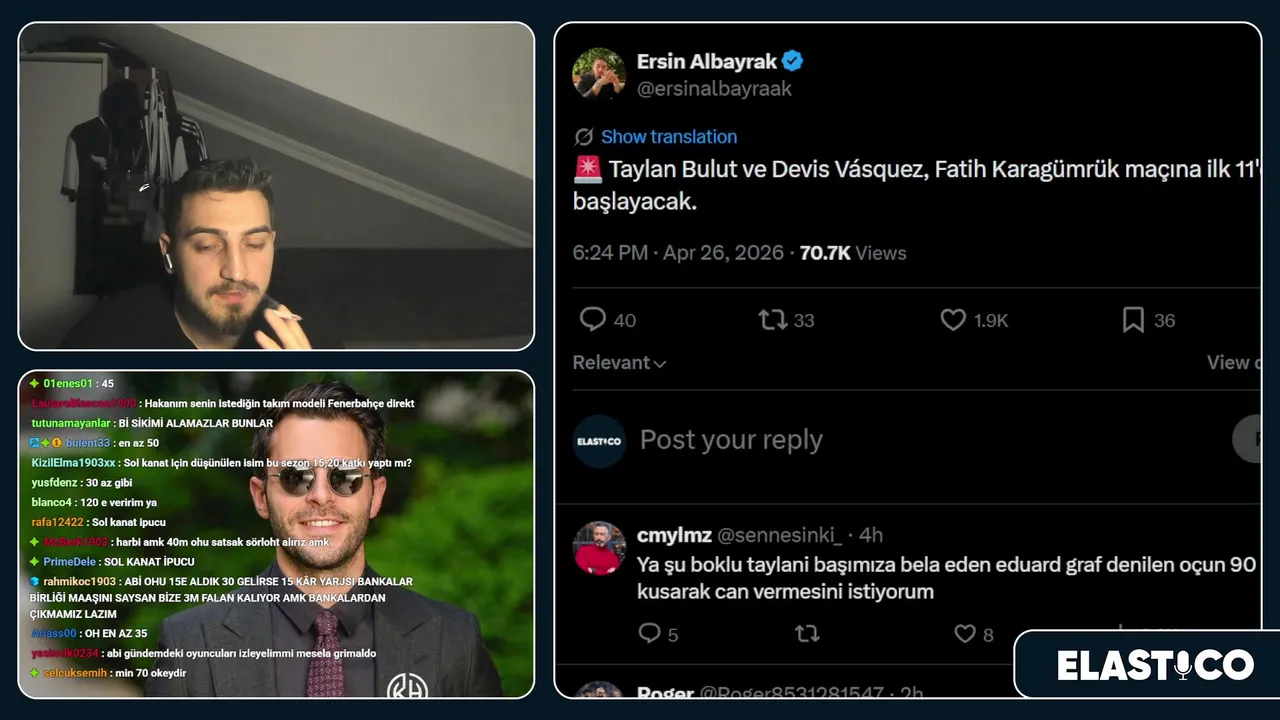Bookmark the tweet with 36 bookmarks

(1133, 320)
